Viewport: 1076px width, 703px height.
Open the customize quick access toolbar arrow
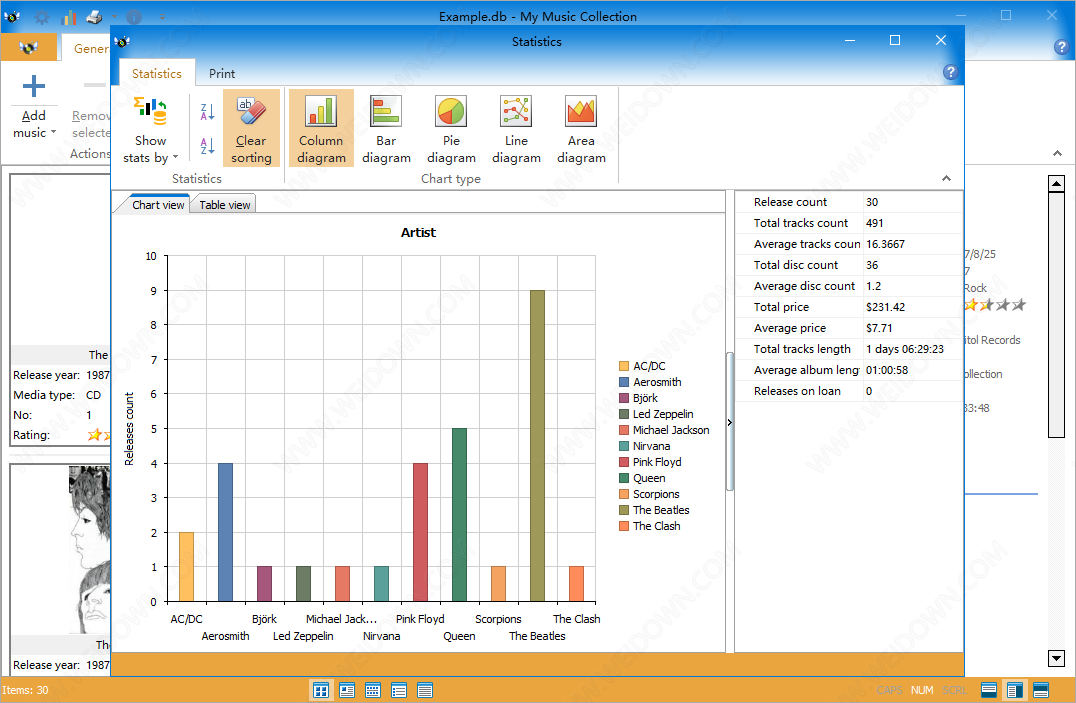[162, 17]
